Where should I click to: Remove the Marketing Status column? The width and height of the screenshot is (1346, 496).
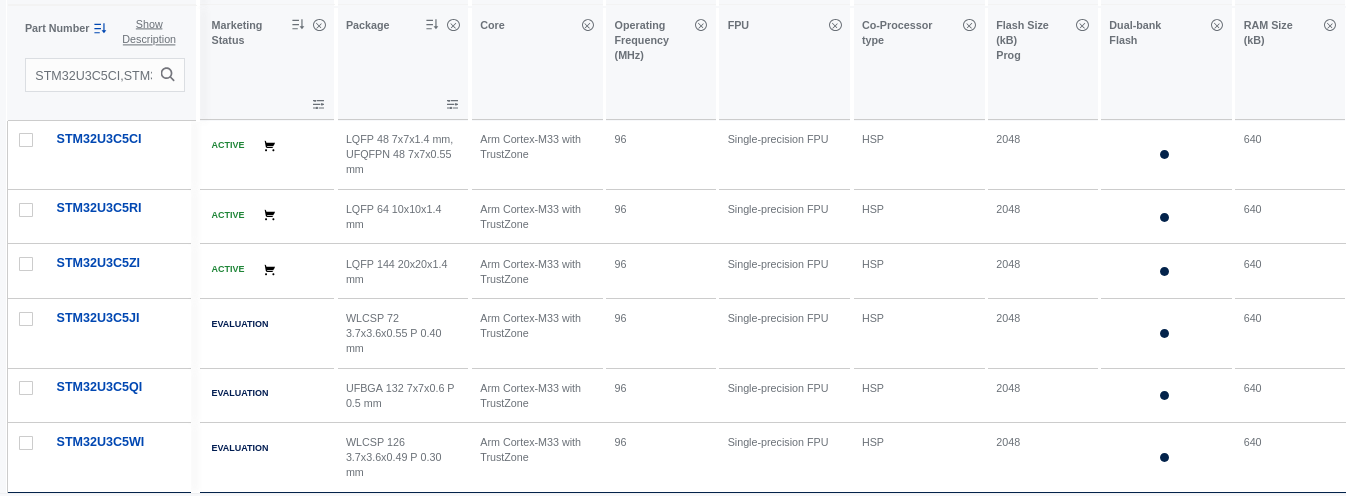click(x=319, y=25)
